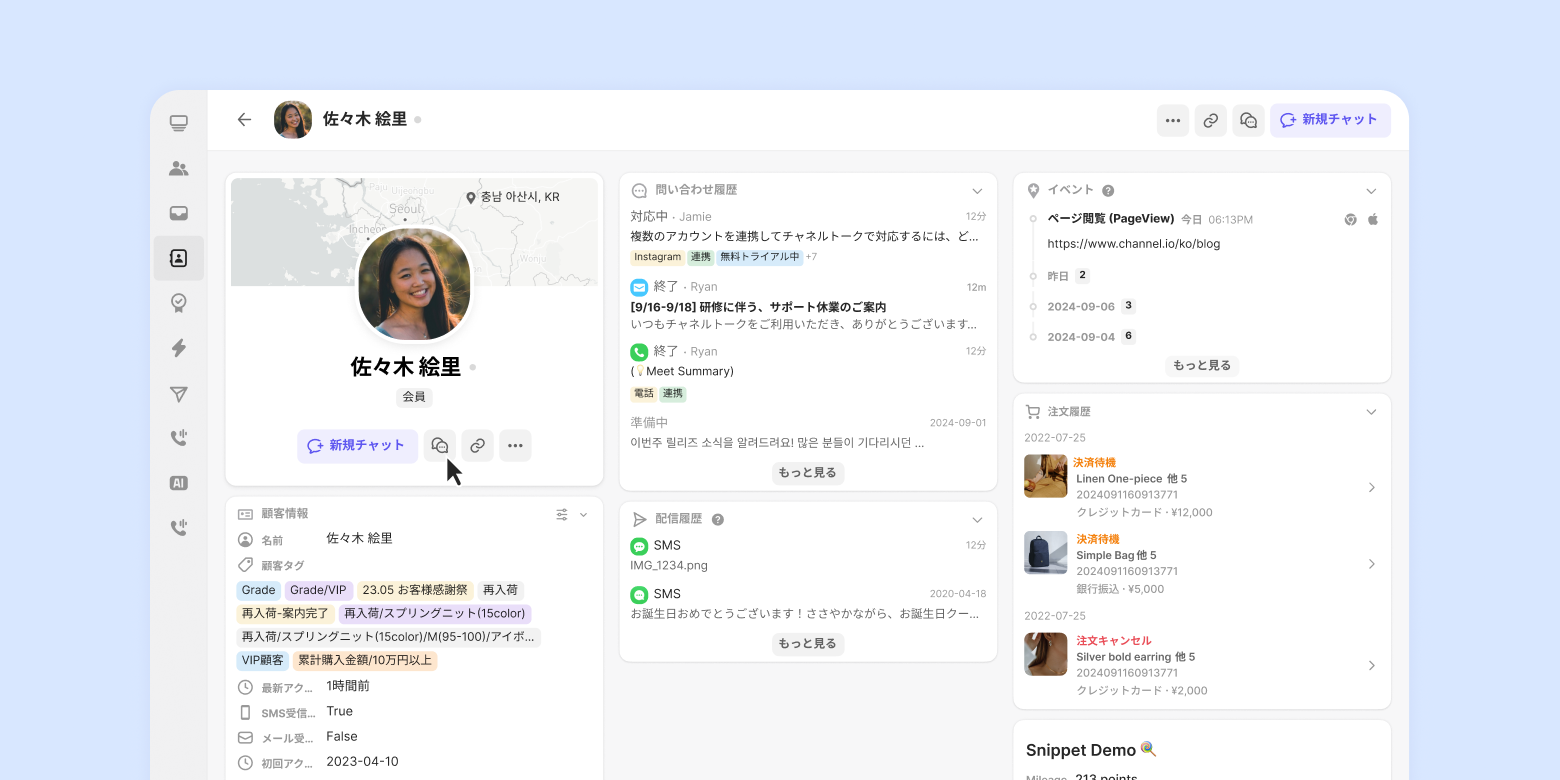Open the Meet Summary call inquiry

tap(808, 372)
